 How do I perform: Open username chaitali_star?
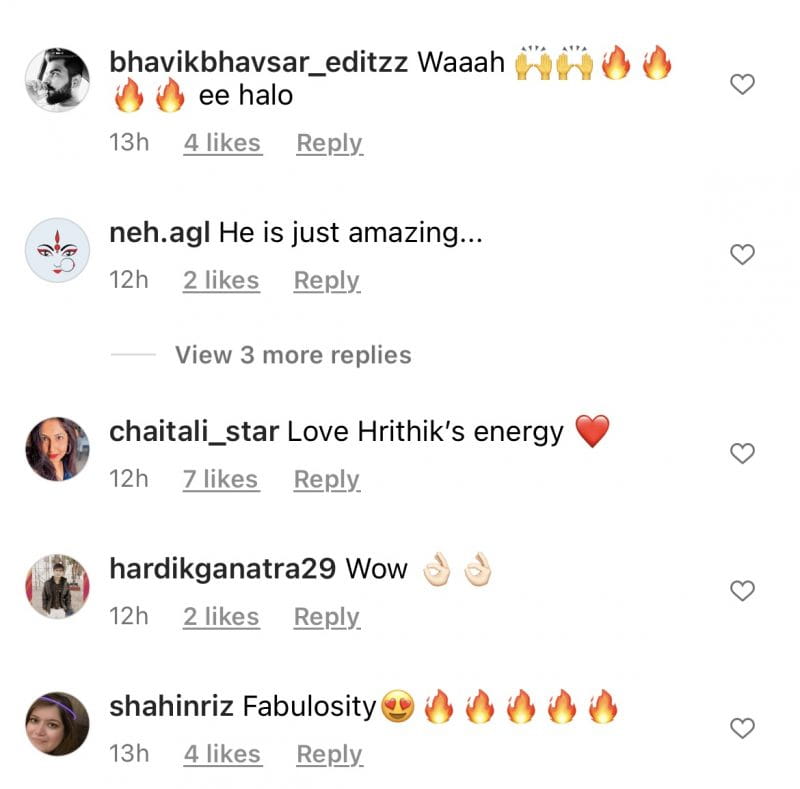pos(194,432)
